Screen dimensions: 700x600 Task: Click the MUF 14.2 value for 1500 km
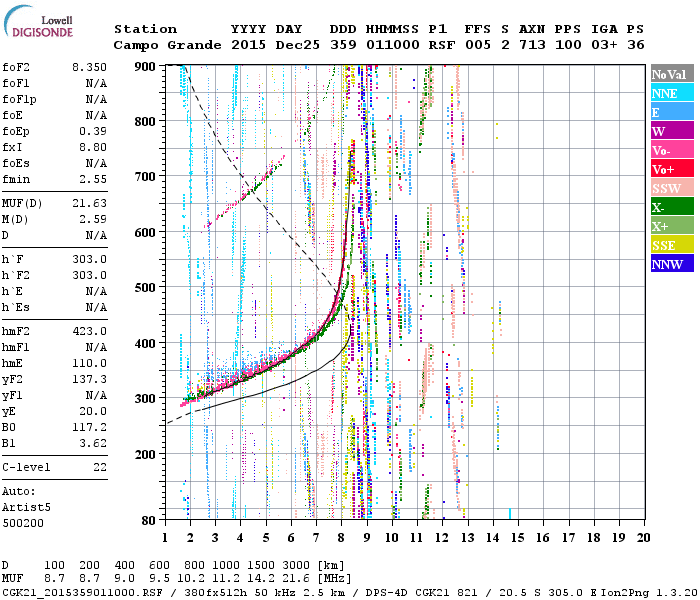coord(261,578)
